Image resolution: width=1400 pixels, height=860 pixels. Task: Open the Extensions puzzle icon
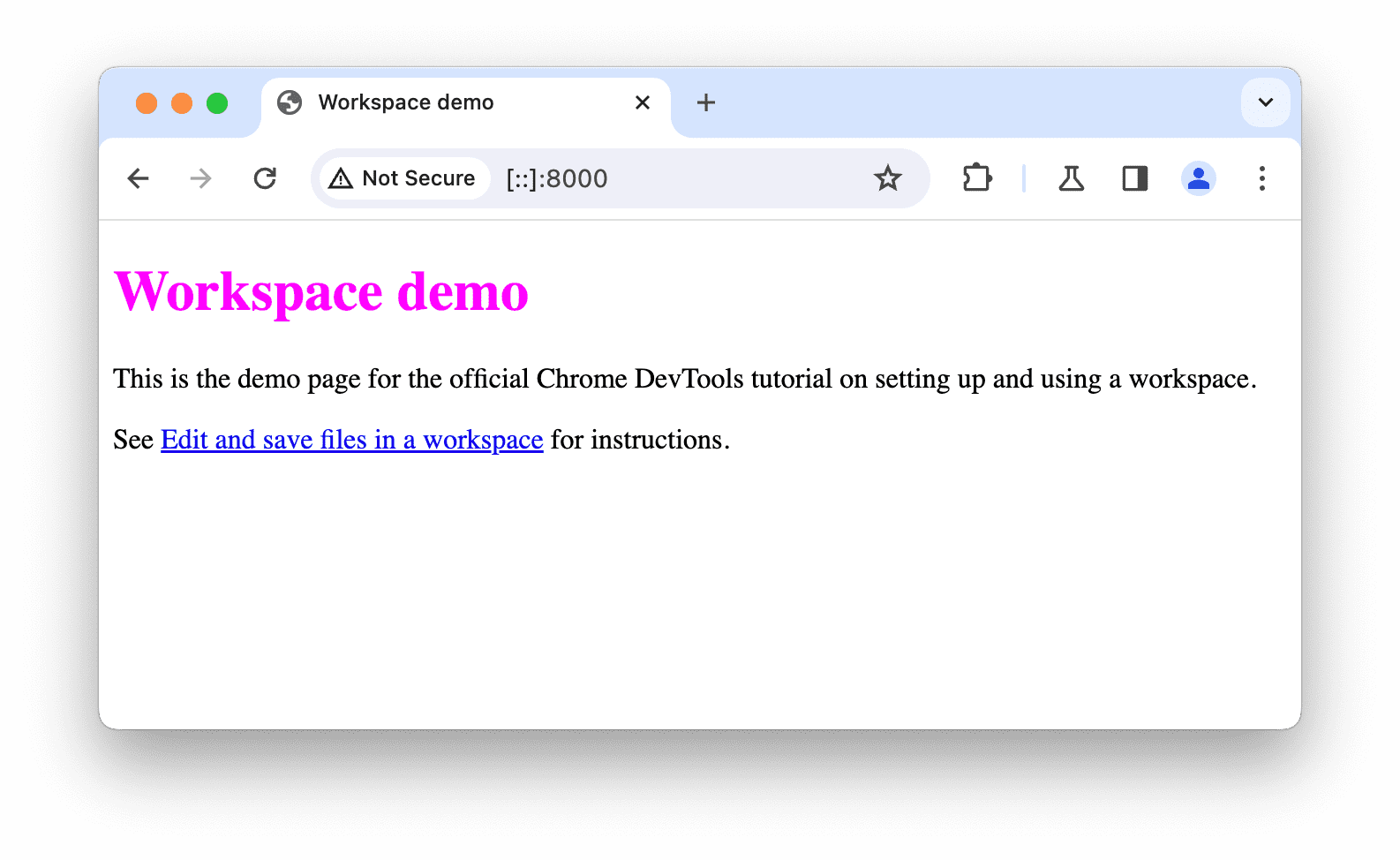(976, 178)
